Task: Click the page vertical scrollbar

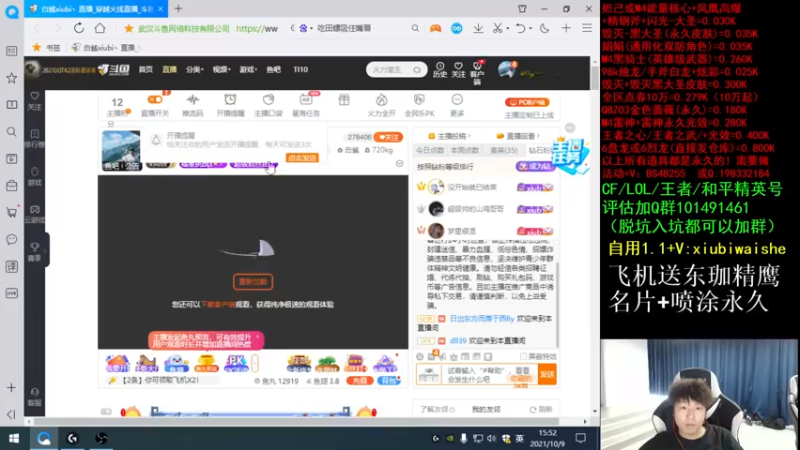Action: point(595,78)
